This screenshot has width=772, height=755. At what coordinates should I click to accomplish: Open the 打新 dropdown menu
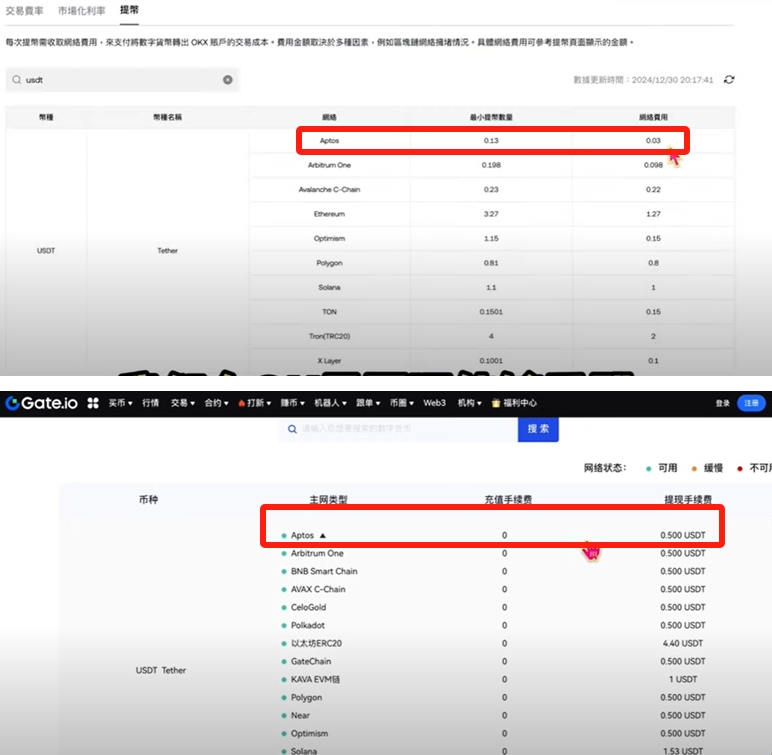tap(255, 403)
